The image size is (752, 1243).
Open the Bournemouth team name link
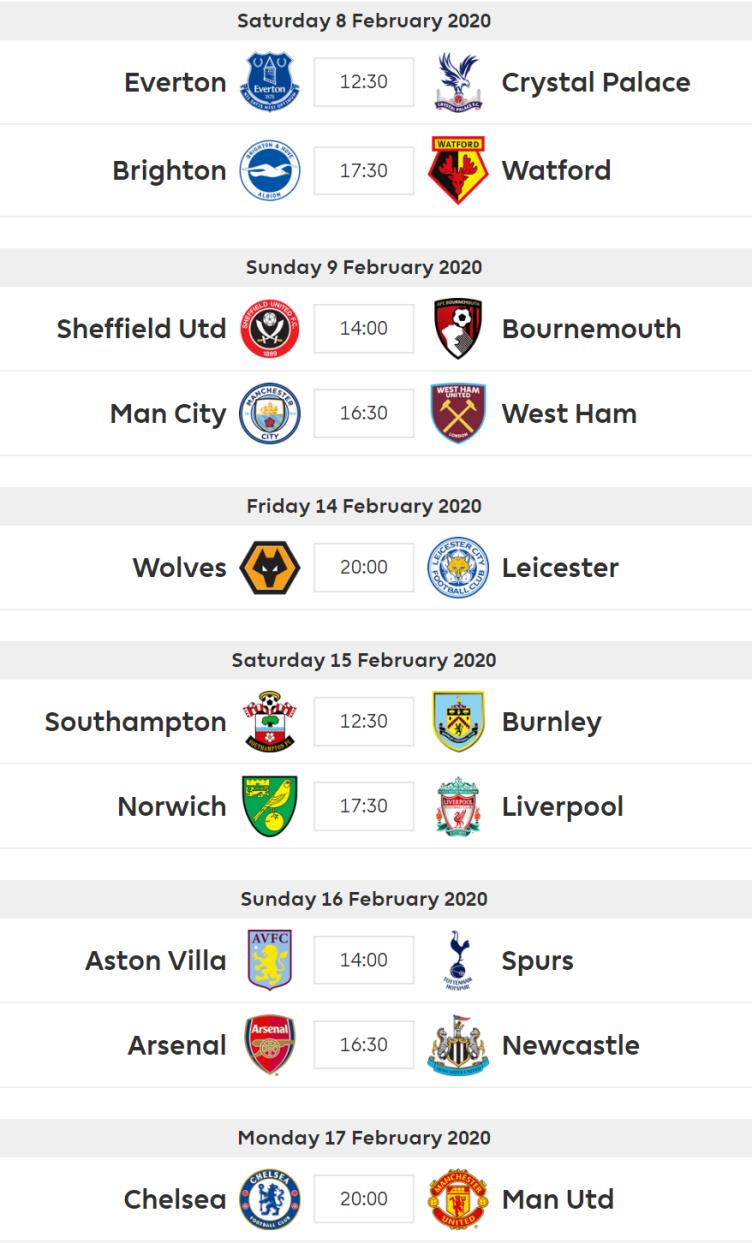pyautogui.click(x=591, y=329)
